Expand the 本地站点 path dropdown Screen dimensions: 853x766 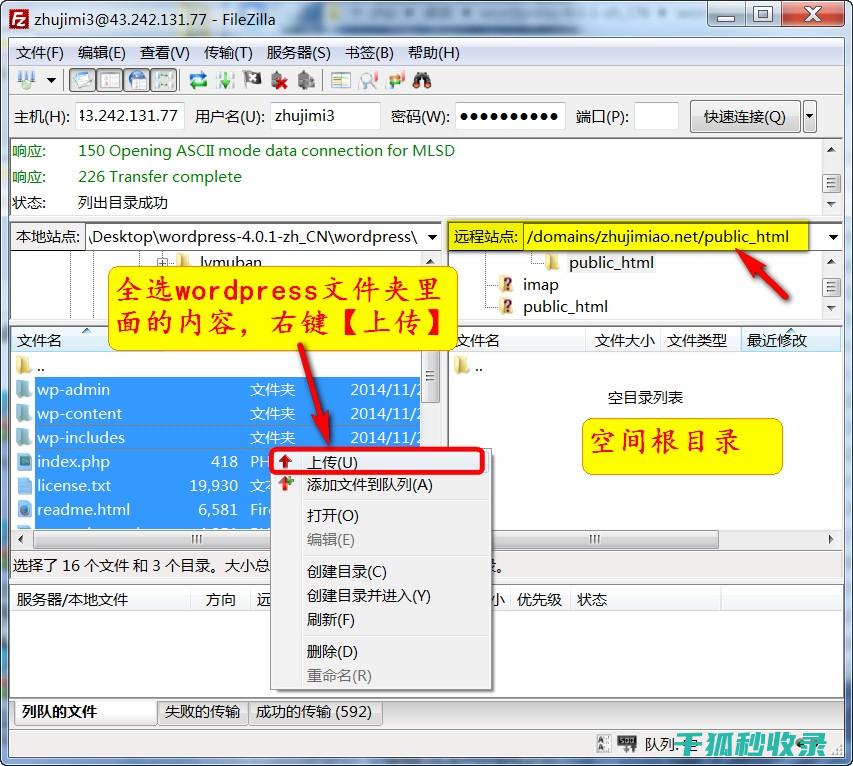click(x=432, y=237)
